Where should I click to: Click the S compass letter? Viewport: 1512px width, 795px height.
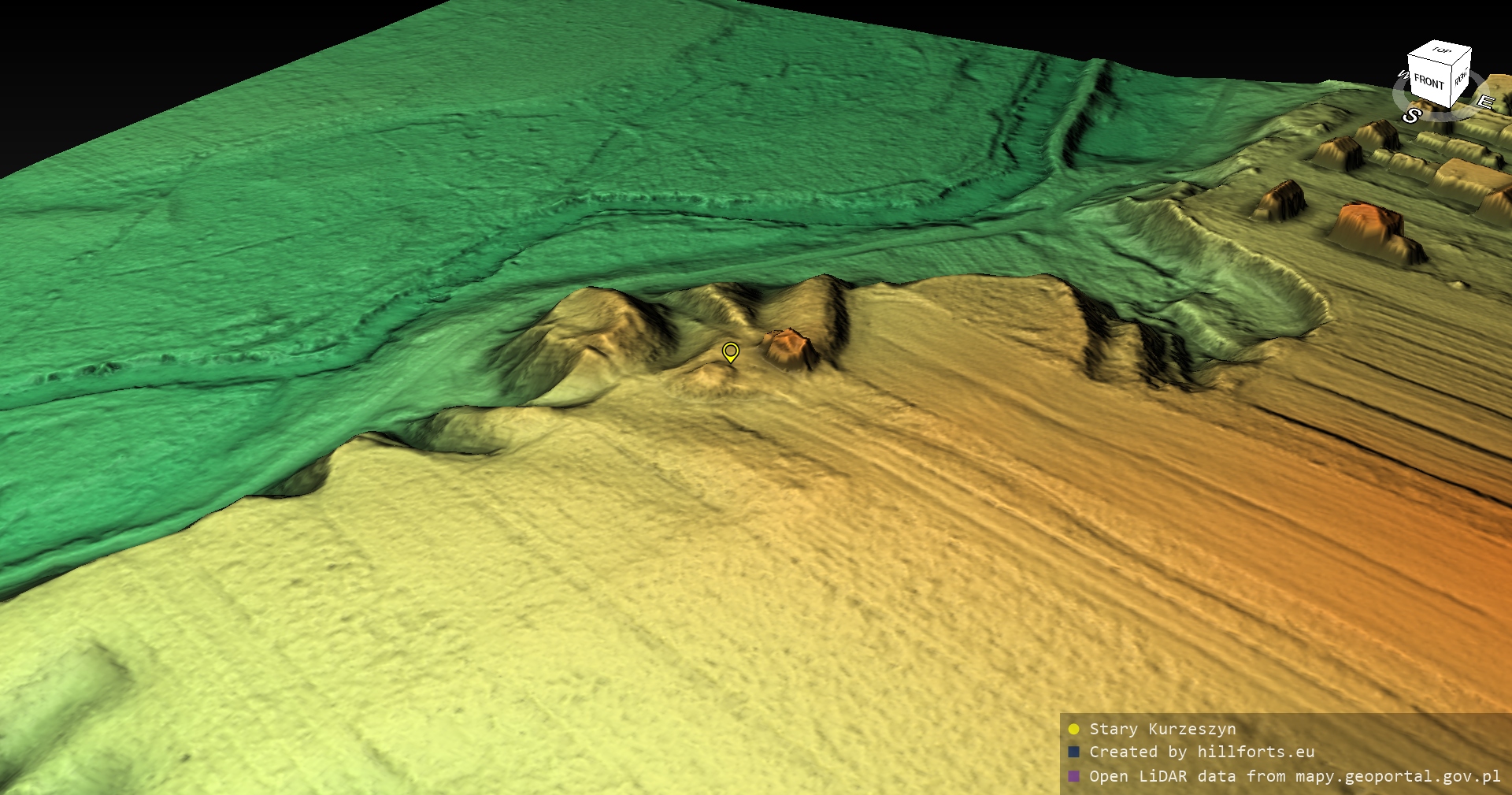[x=1411, y=116]
